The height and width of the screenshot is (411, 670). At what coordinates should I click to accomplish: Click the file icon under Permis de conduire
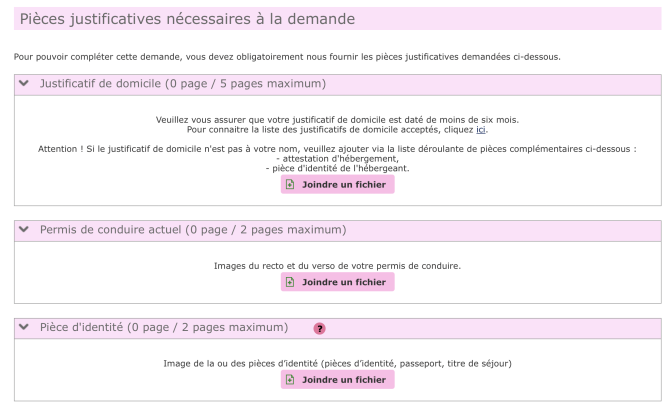point(291,283)
